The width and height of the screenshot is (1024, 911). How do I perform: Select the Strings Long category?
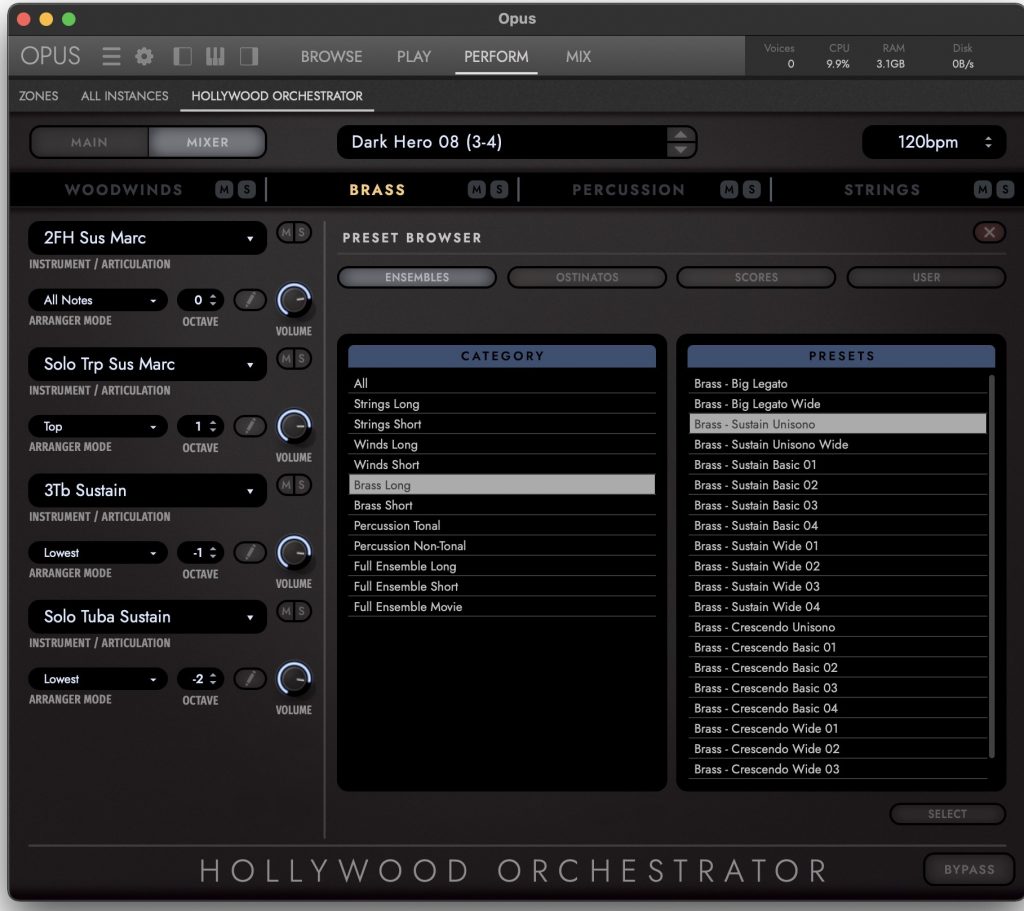pyautogui.click(x=502, y=404)
